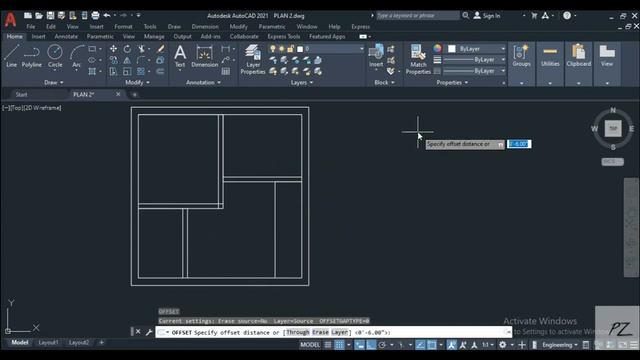Switch to the Start file tab
Viewport: 640px width, 360px height.
[22, 94]
